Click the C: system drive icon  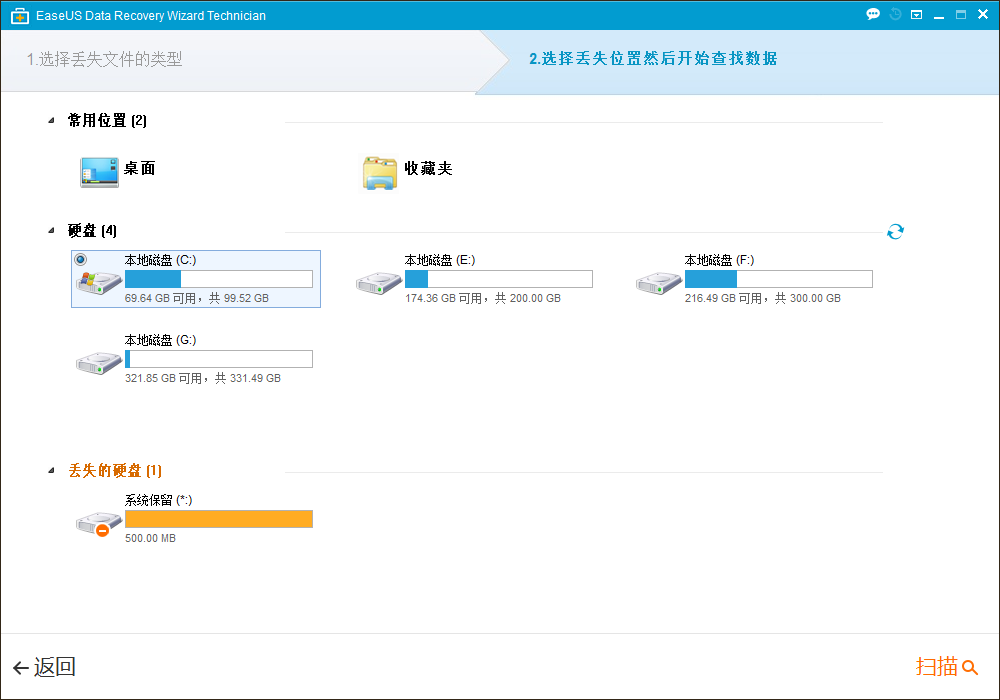point(98,281)
